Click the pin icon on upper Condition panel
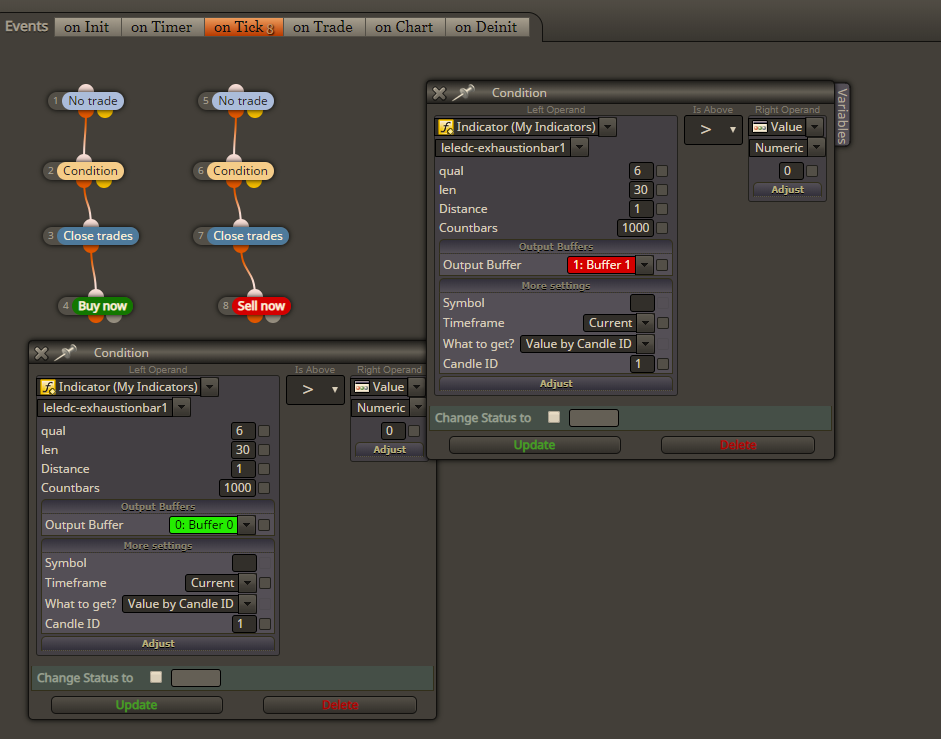 coord(463,92)
